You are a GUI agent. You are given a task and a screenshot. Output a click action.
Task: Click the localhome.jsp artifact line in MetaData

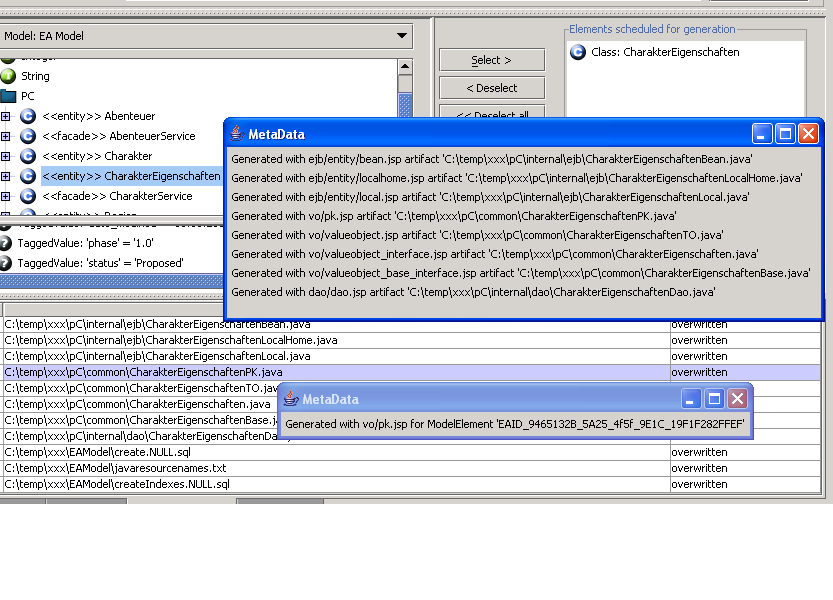coord(516,178)
